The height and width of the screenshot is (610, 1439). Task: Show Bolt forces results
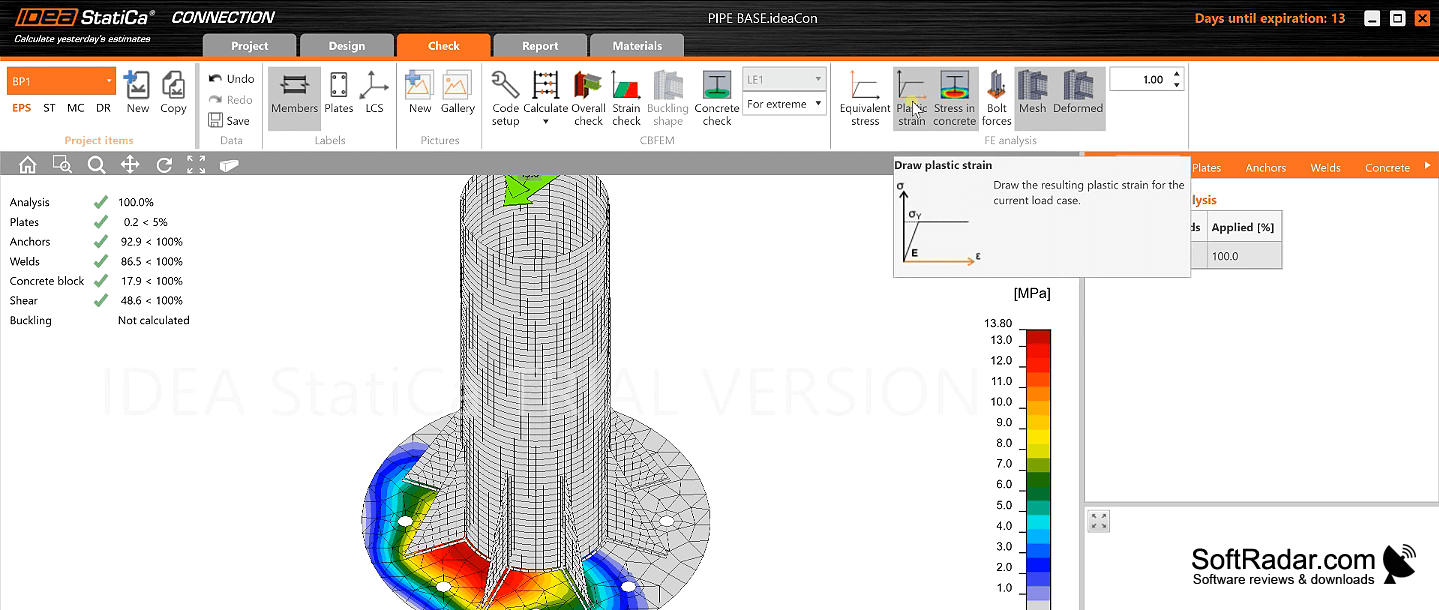[x=996, y=98]
